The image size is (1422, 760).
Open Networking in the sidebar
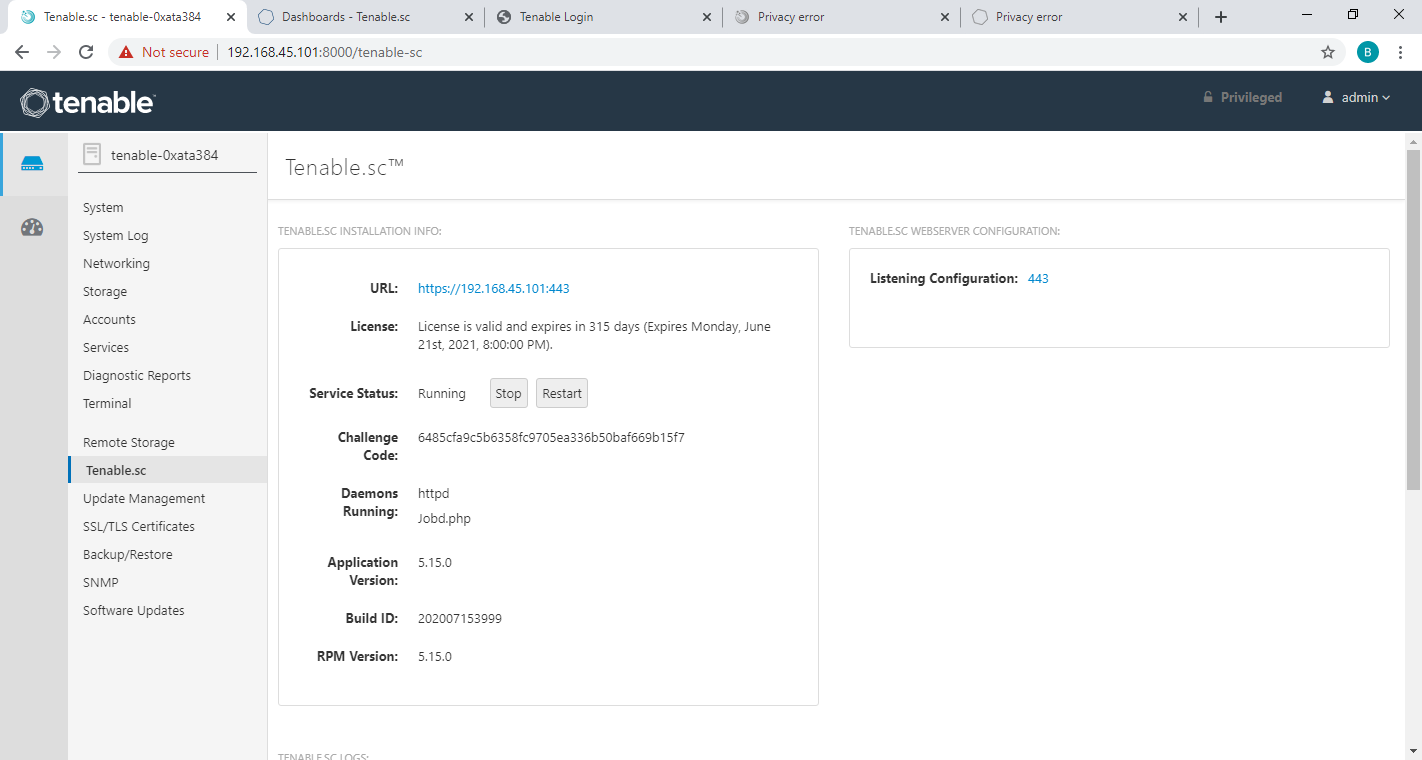click(116, 264)
